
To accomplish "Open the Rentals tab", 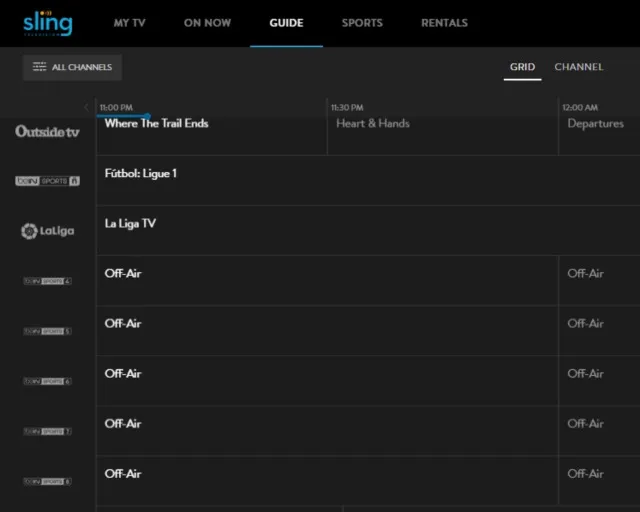I will [x=444, y=23].
